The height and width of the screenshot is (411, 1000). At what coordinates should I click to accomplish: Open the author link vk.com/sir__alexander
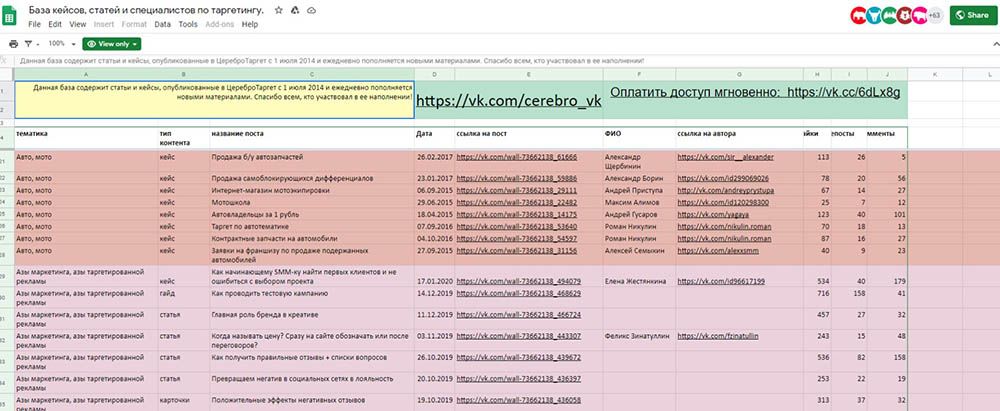726,157
